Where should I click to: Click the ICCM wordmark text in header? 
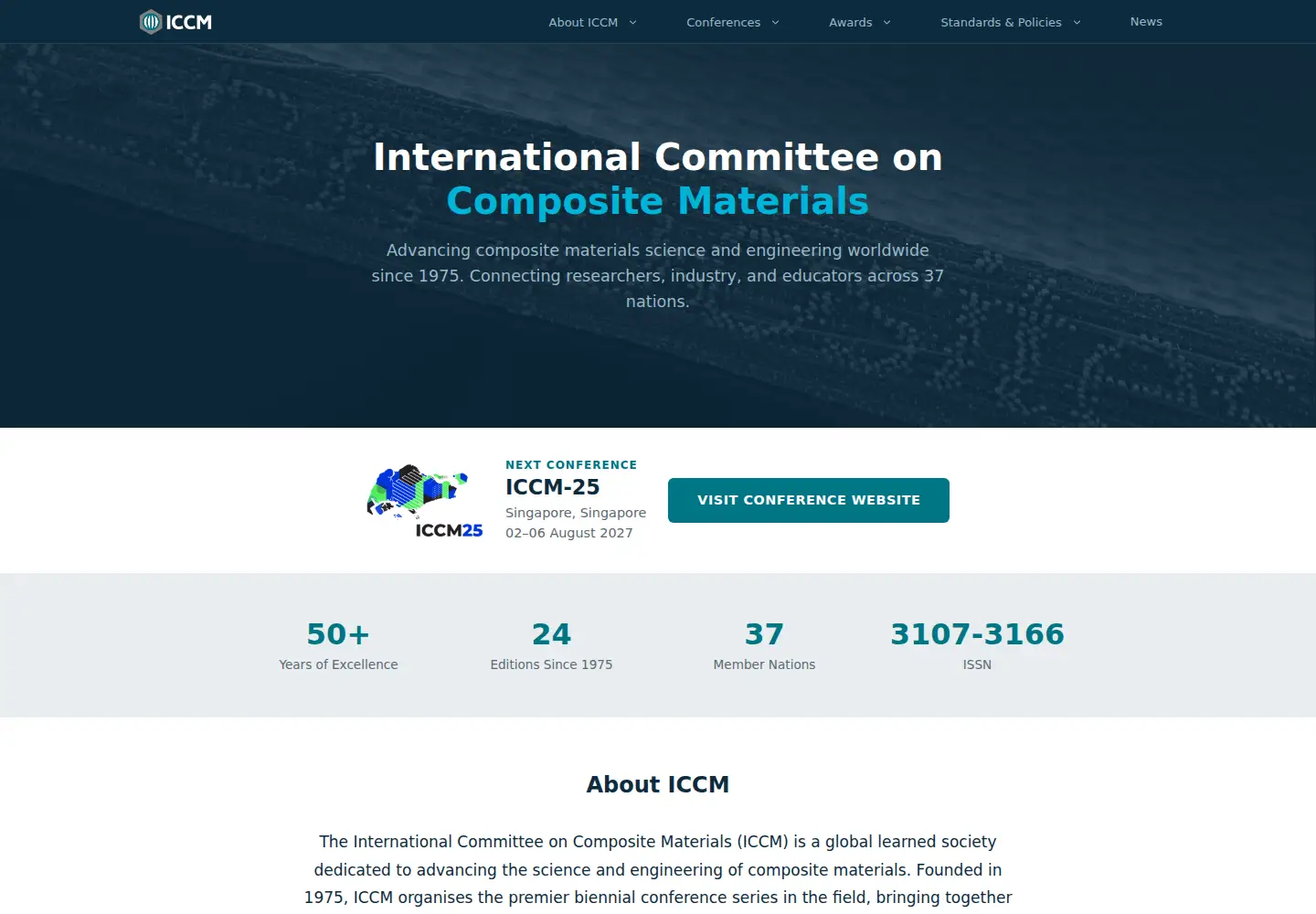[x=189, y=22]
